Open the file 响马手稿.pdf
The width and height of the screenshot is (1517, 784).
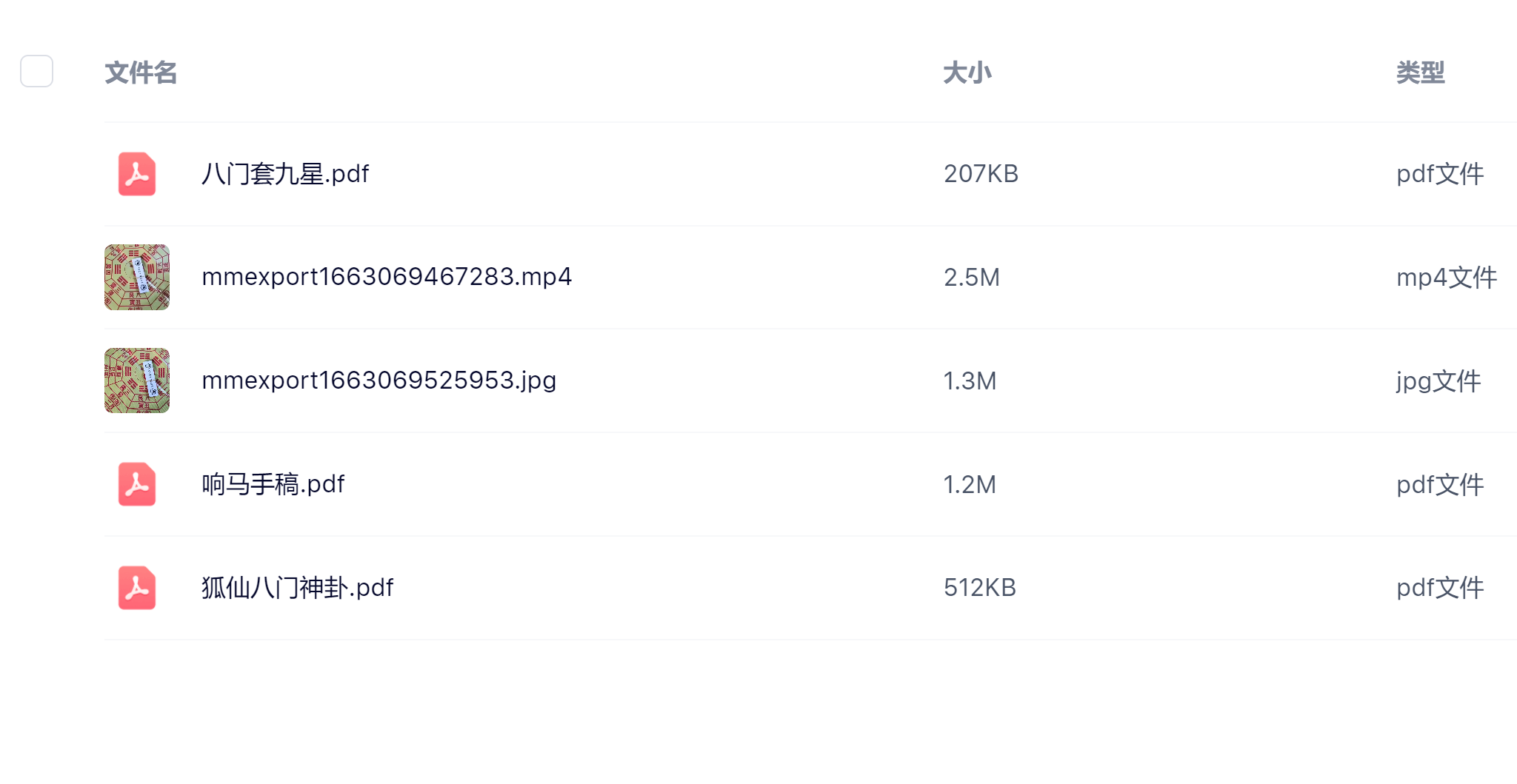coord(273,484)
